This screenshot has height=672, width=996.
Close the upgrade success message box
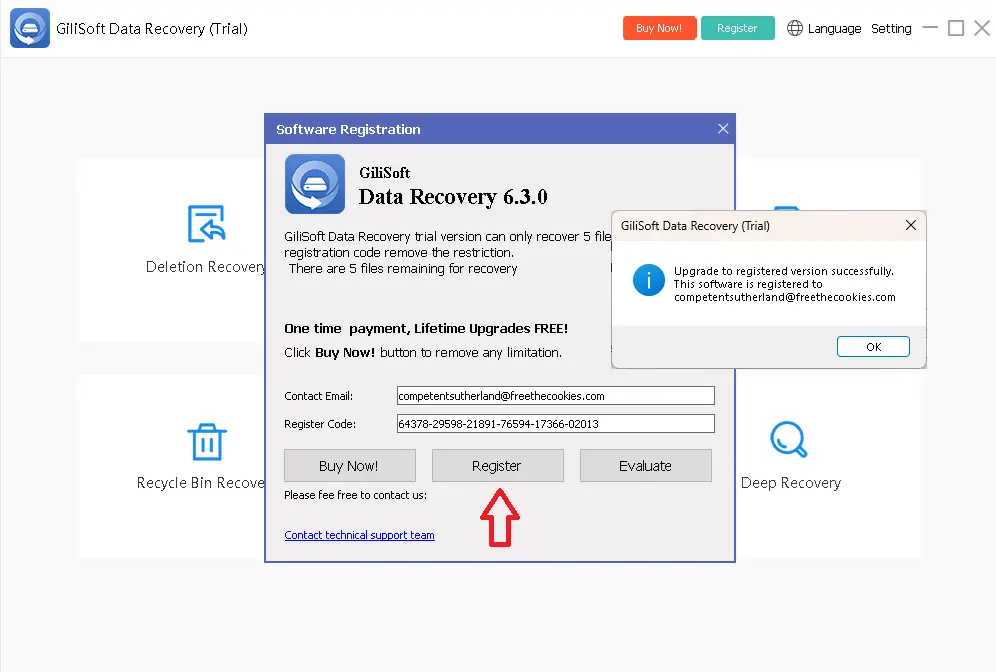[x=910, y=226]
